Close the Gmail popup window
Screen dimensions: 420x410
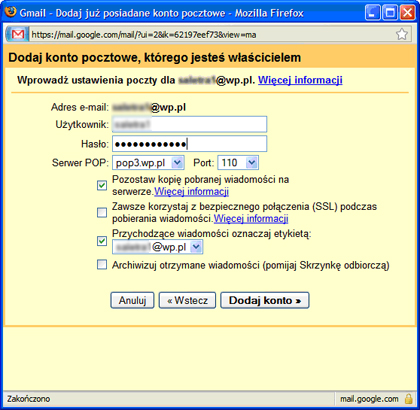click(x=407, y=13)
